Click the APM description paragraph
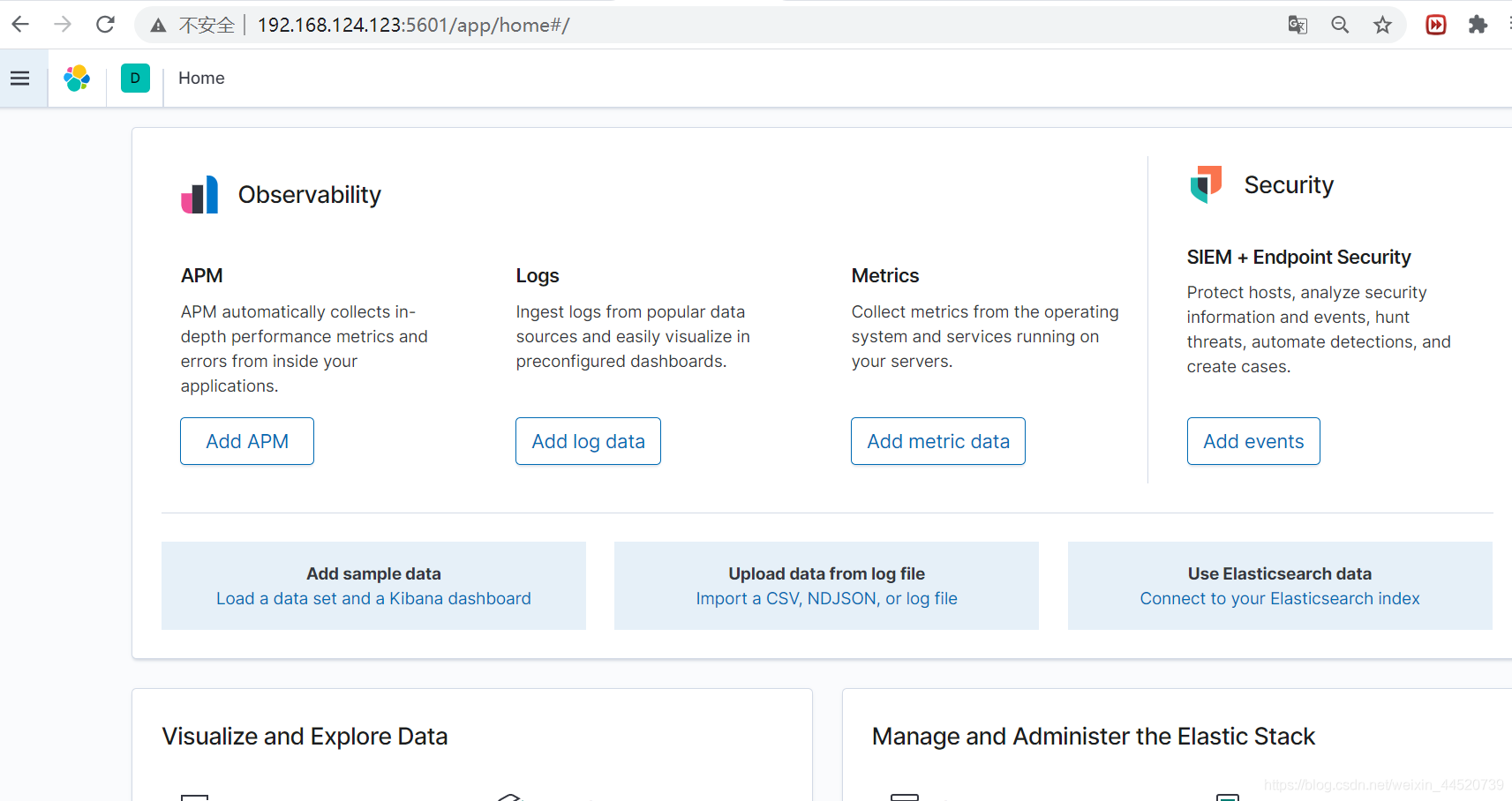Viewport: 1512px width, 801px height. 305,348
